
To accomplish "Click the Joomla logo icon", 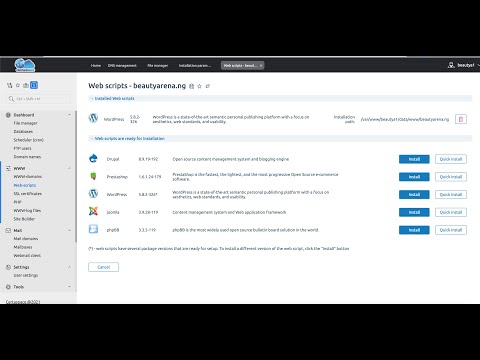I will coord(93,211).
